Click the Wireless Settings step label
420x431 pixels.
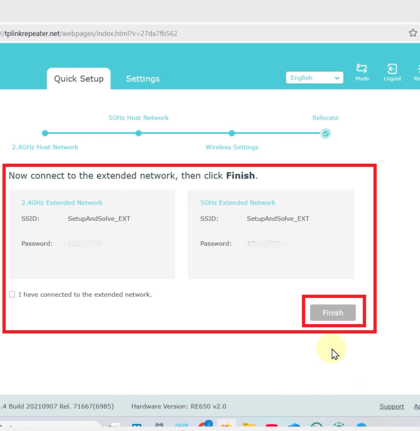tap(232, 147)
